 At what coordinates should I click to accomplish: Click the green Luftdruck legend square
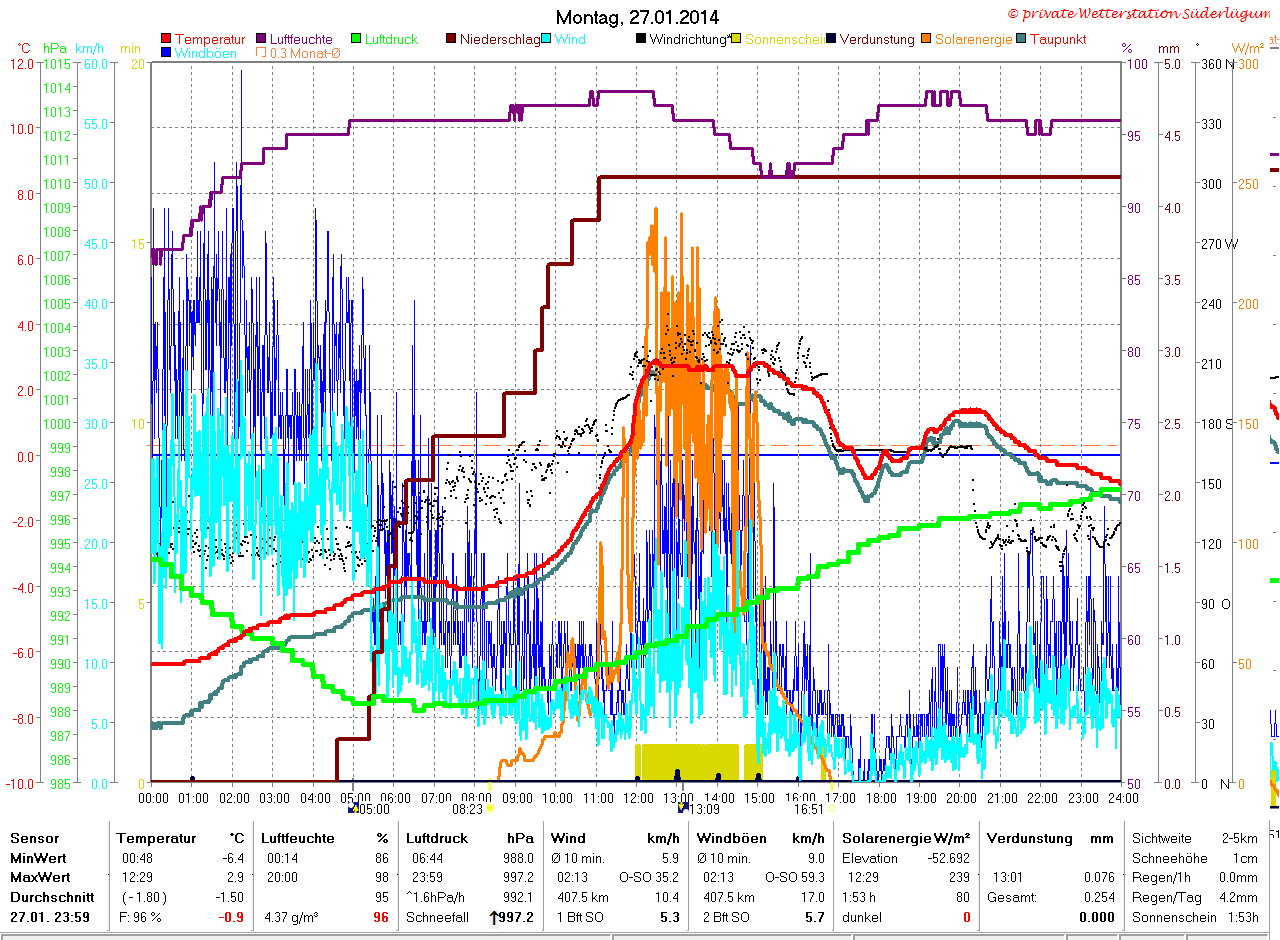(x=357, y=39)
